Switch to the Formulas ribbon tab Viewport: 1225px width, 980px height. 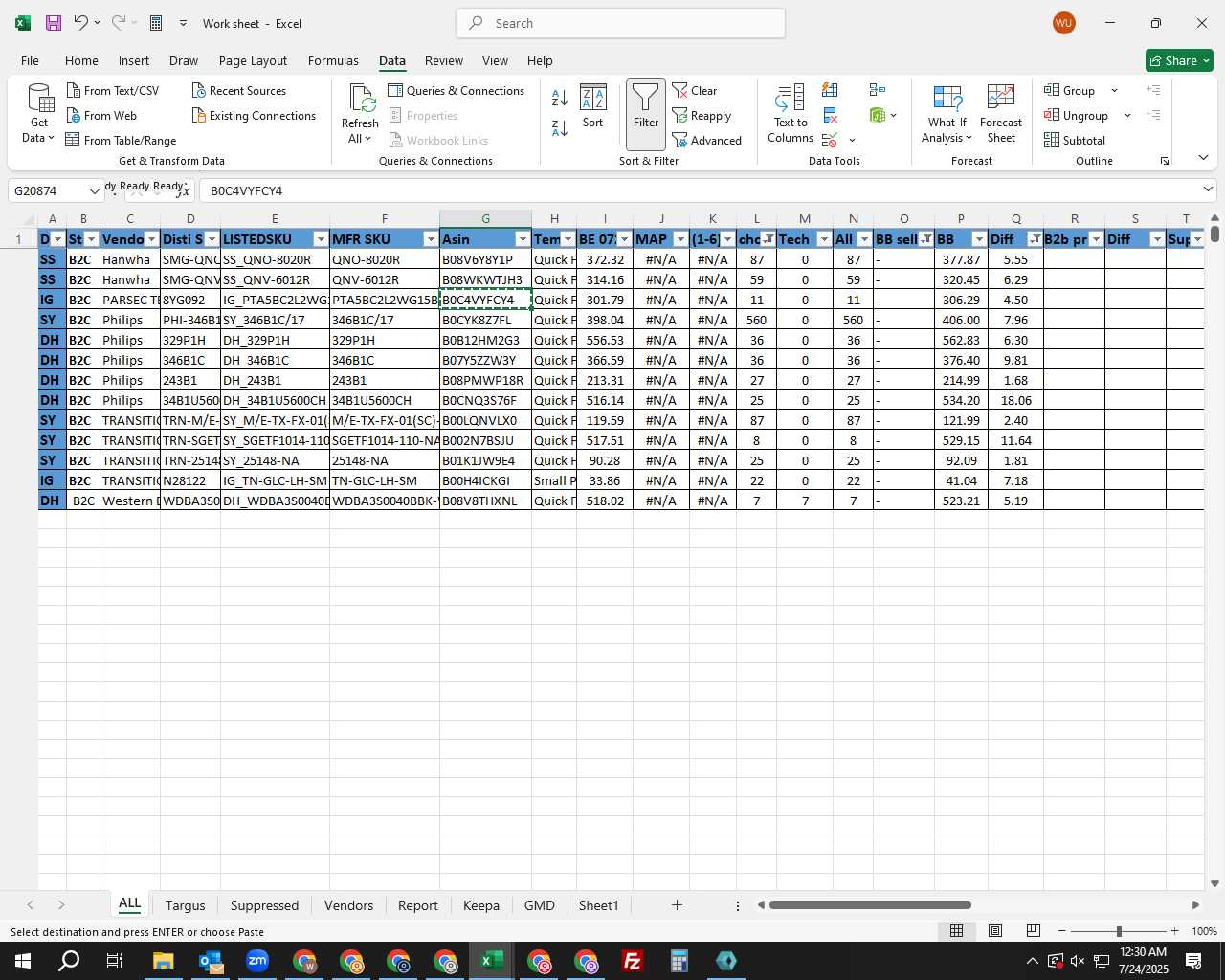[333, 60]
